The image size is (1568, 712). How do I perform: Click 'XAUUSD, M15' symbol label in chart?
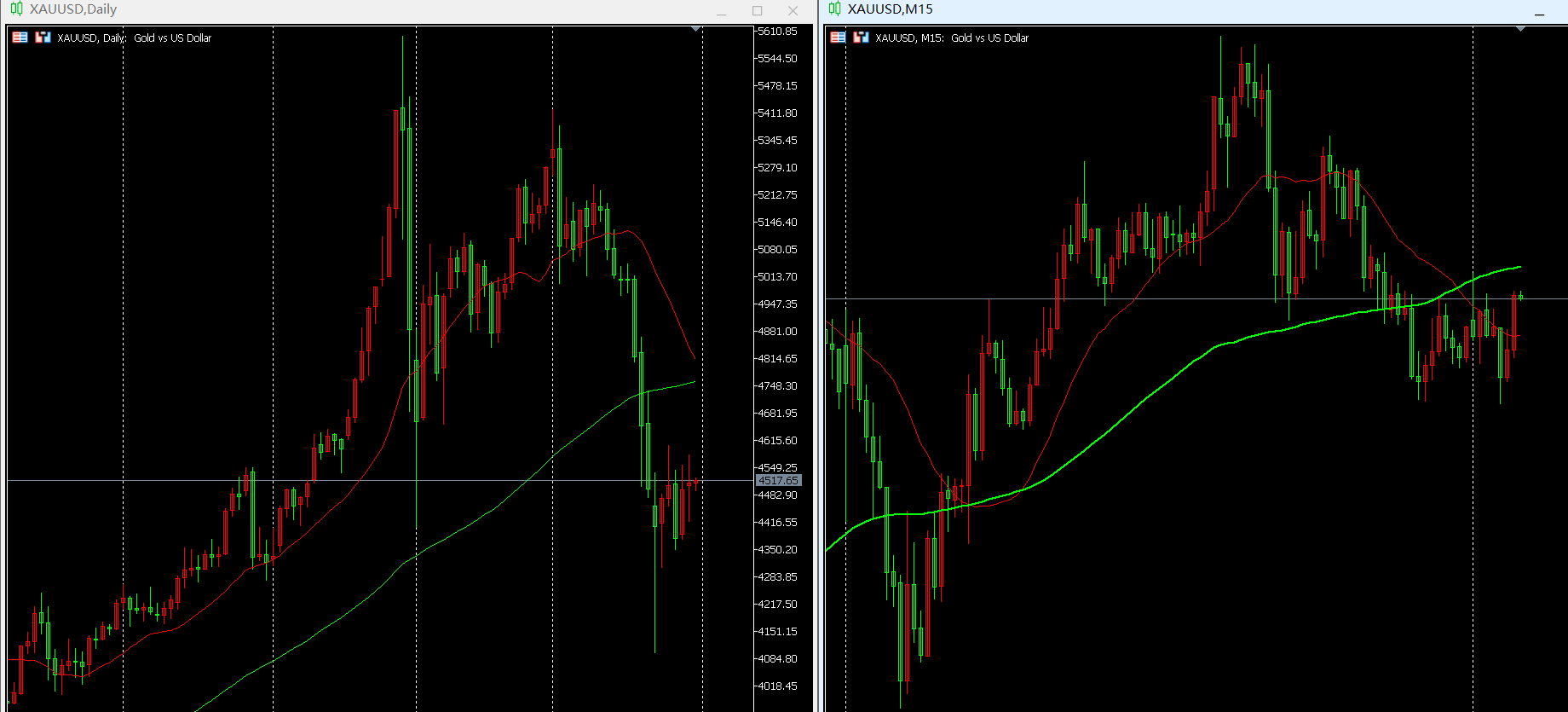(909, 38)
